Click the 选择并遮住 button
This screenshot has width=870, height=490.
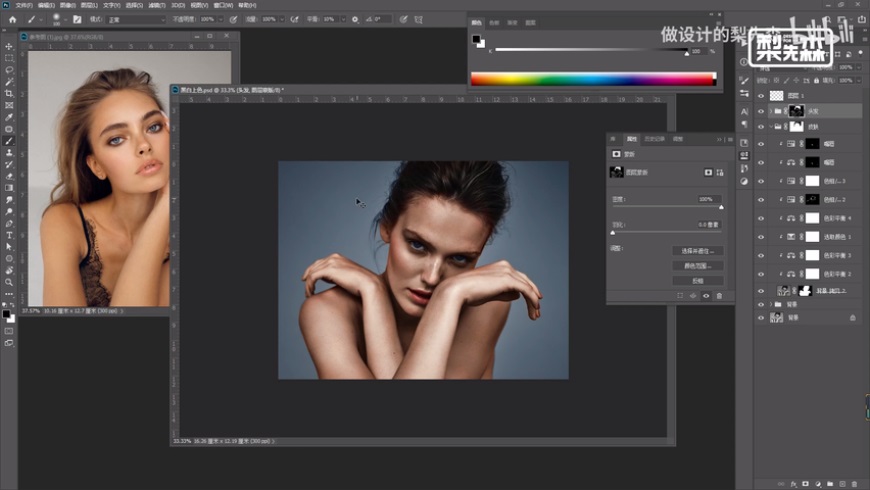tap(696, 251)
